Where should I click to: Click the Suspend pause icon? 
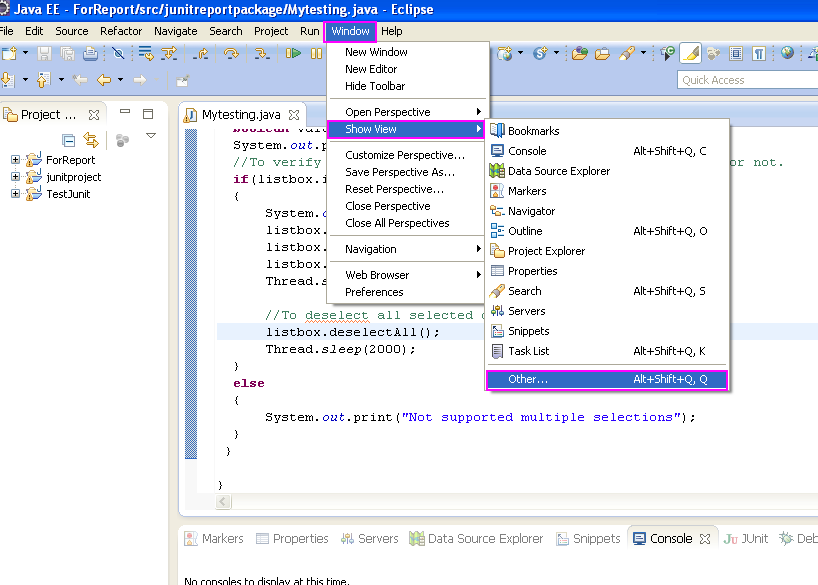(x=316, y=53)
